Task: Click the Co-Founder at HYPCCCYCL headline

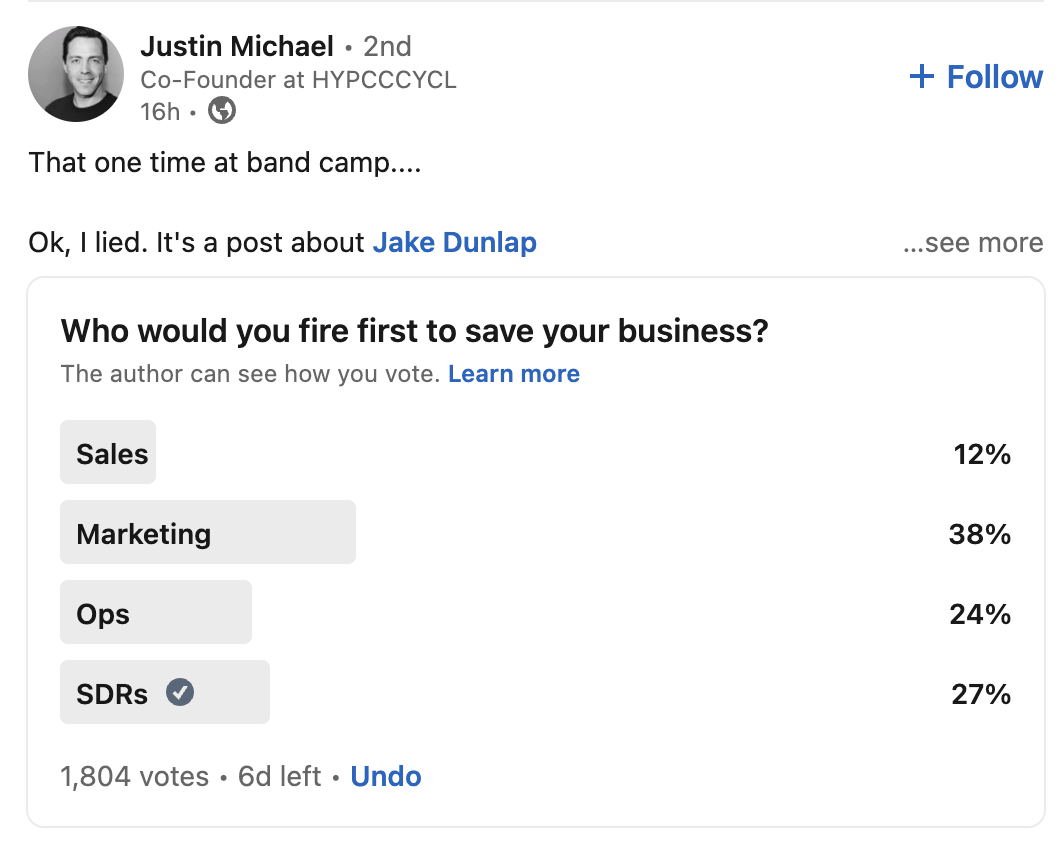Action: 298,80
